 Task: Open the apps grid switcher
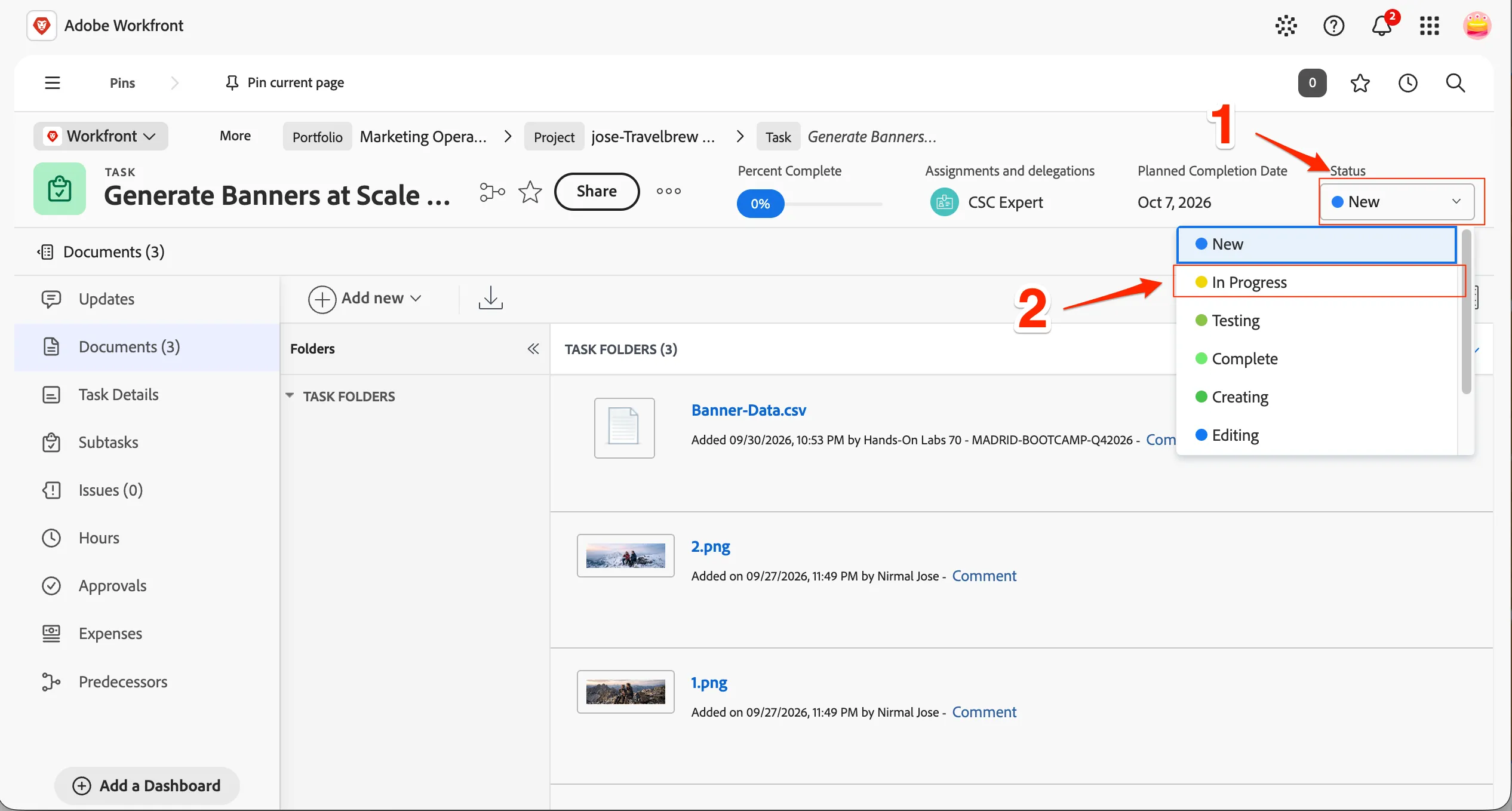1430,26
